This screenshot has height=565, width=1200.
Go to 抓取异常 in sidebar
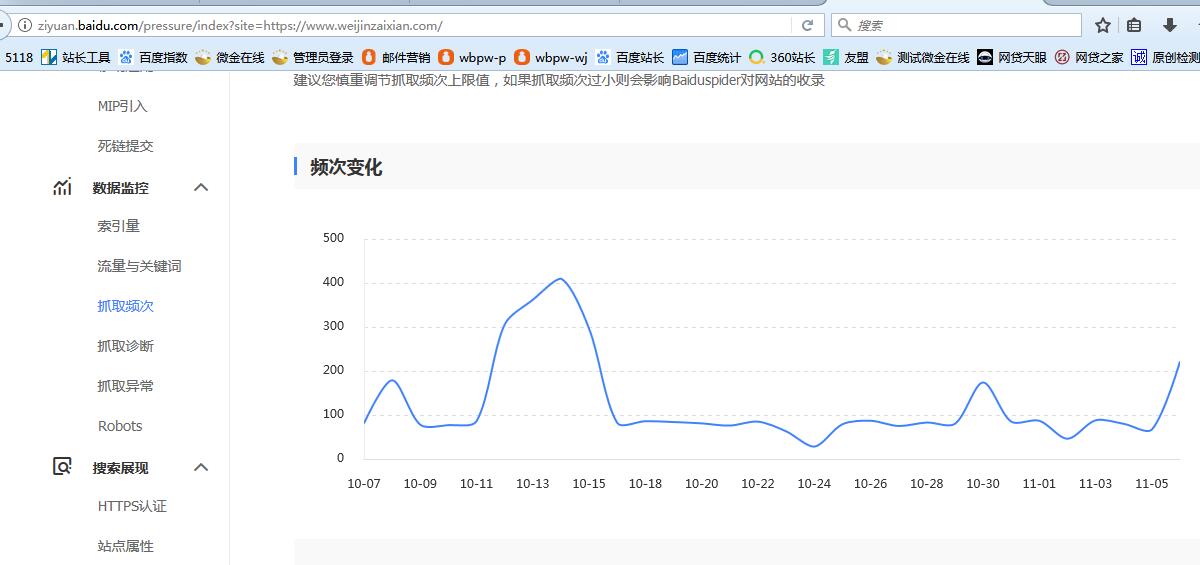click(x=125, y=386)
